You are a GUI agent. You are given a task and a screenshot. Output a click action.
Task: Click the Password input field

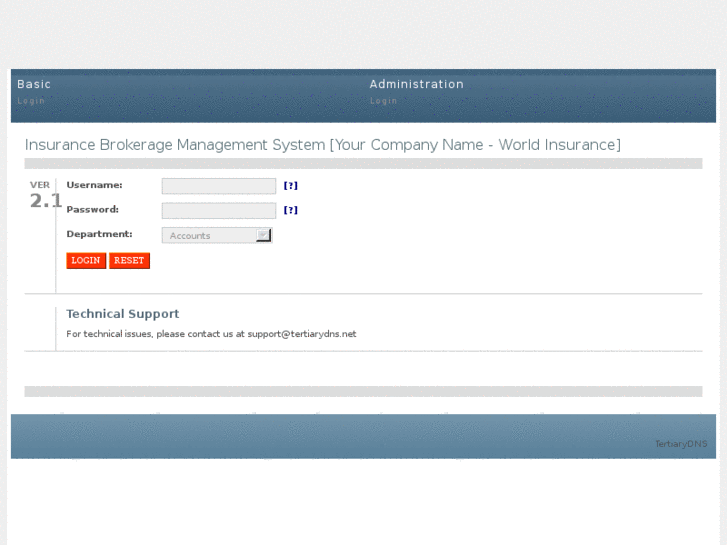tap(219, 211)
